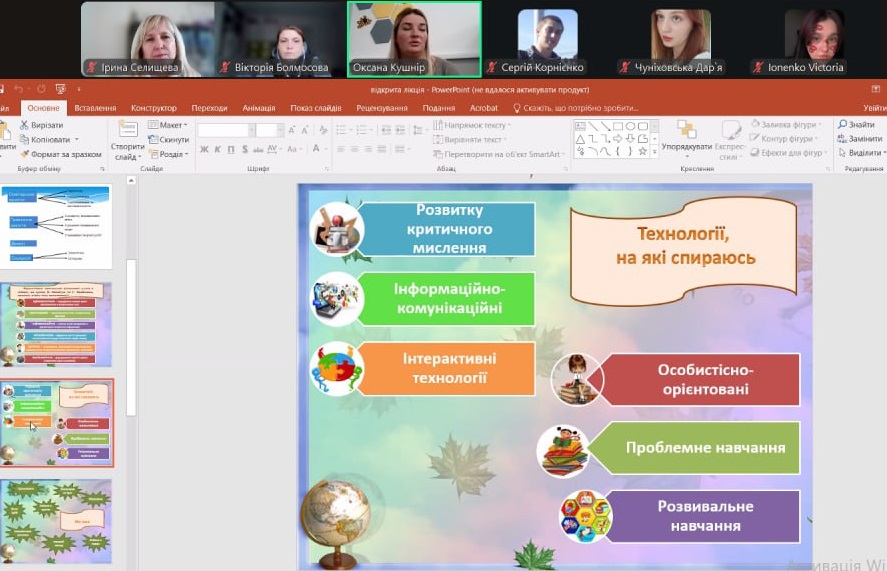
Task: Open the font name combo box
Action: click(225, 130)
